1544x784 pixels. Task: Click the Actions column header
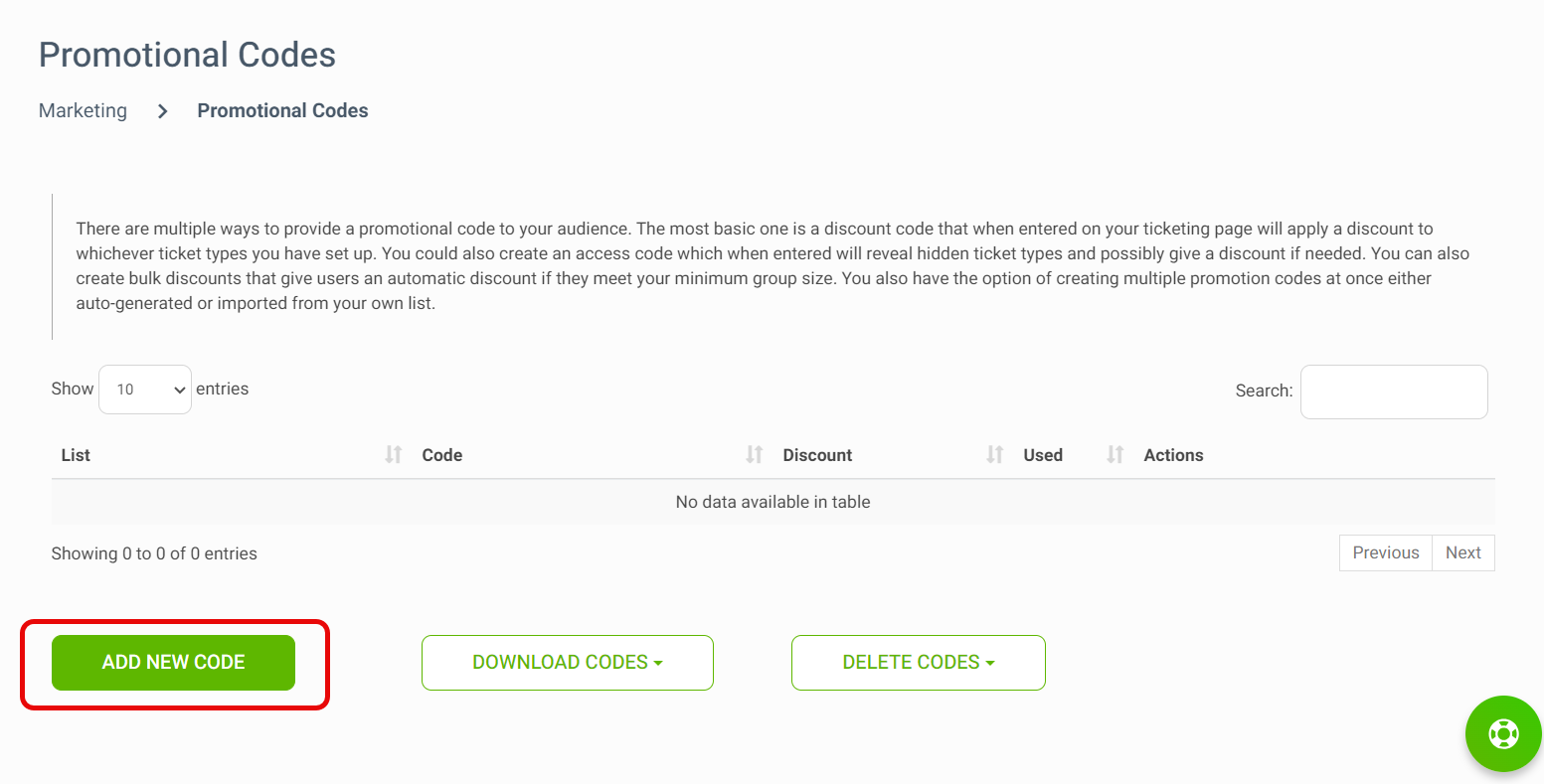pos(1173,455)
